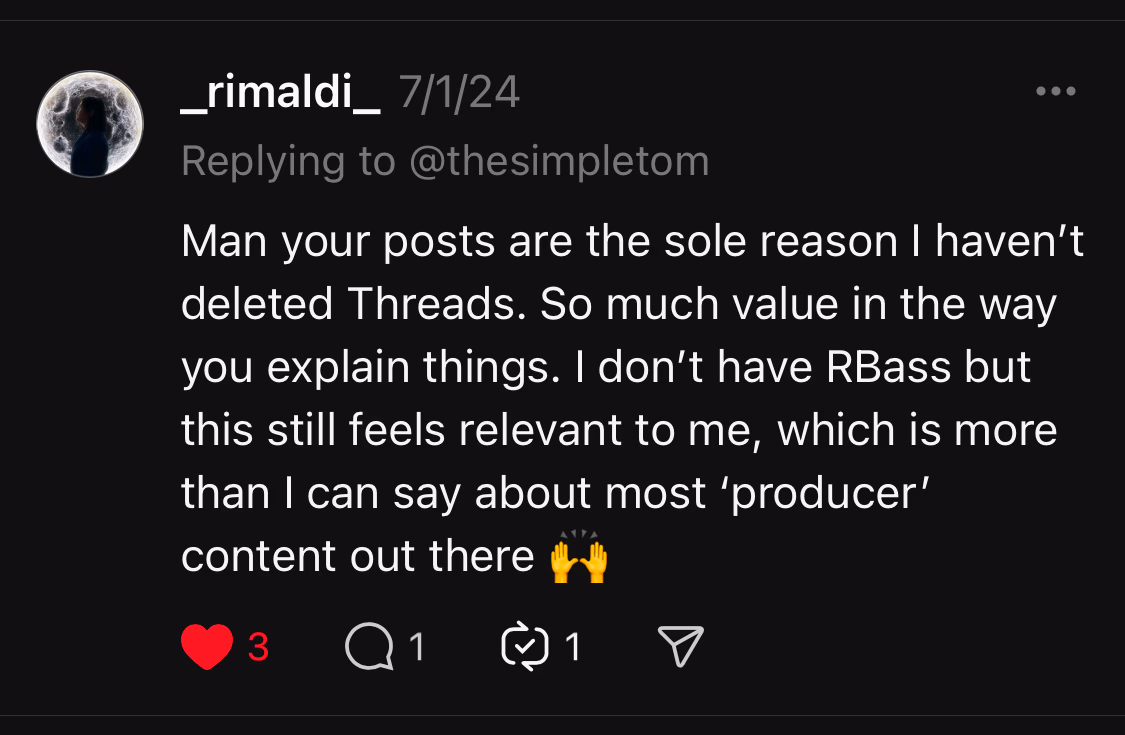Open the @thesimpletom mention link
1125x735 pixels.
pyautogui.click(x=560, y=160)
